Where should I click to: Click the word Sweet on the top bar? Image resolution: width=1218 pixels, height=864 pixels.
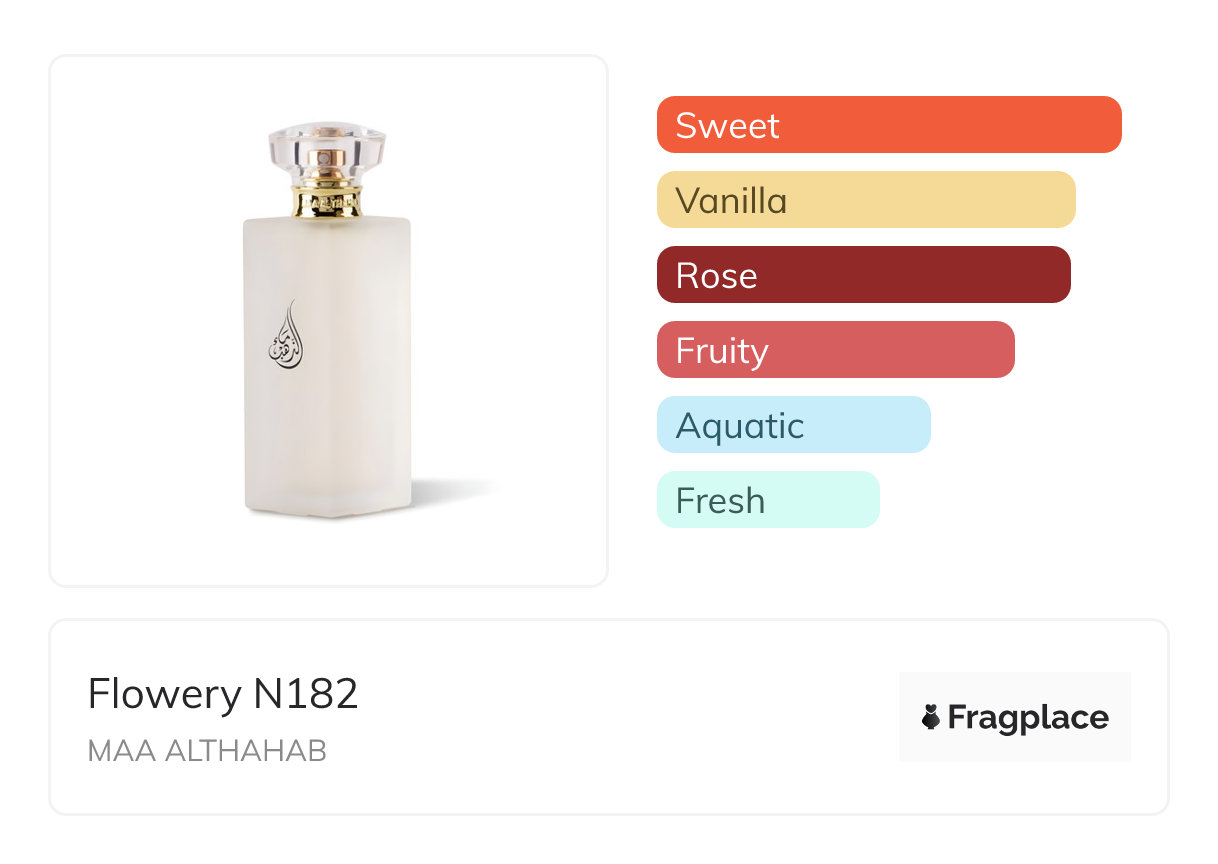click(x=727, y=126)
